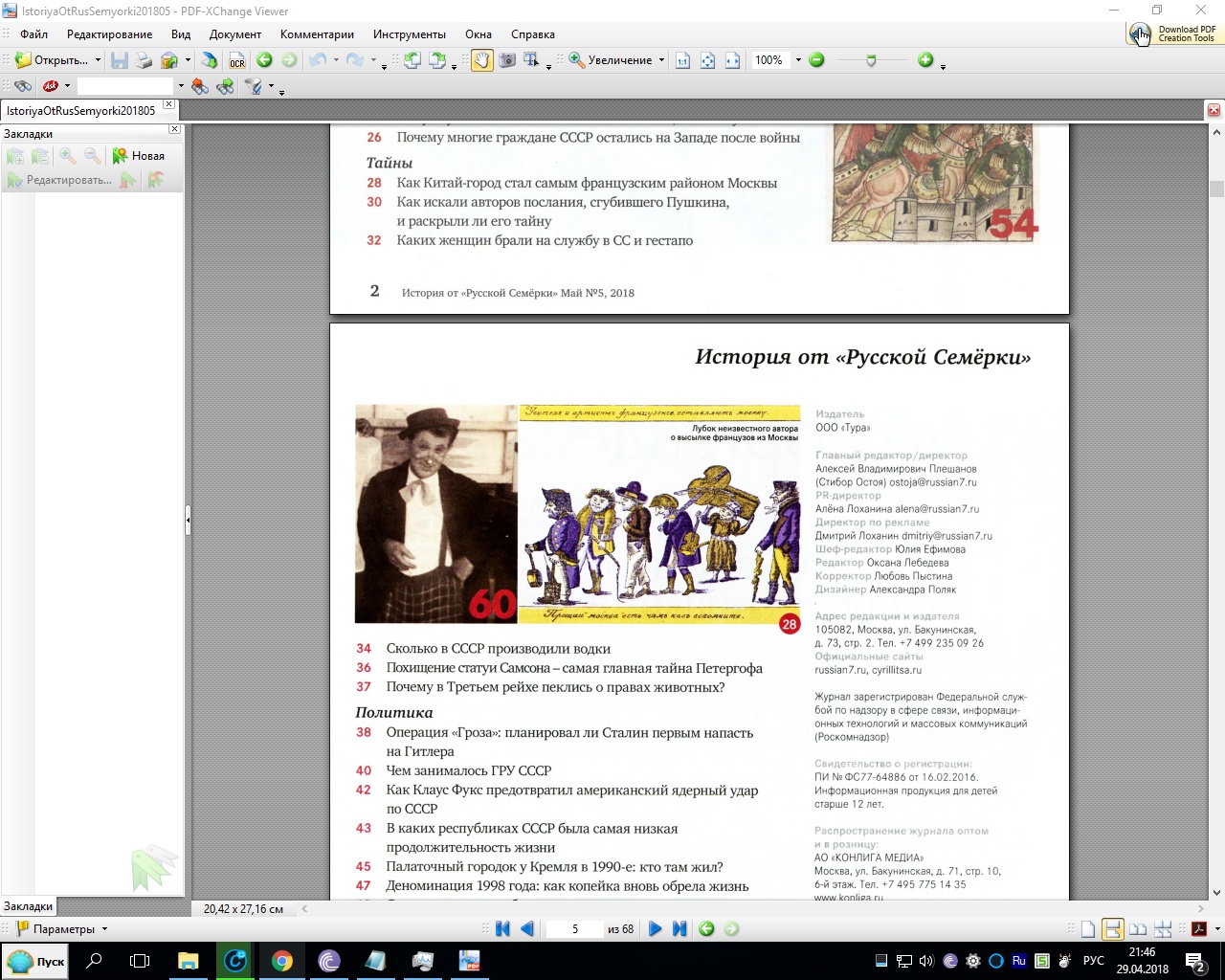
Task: Fit page width to window
Action: 732,60
